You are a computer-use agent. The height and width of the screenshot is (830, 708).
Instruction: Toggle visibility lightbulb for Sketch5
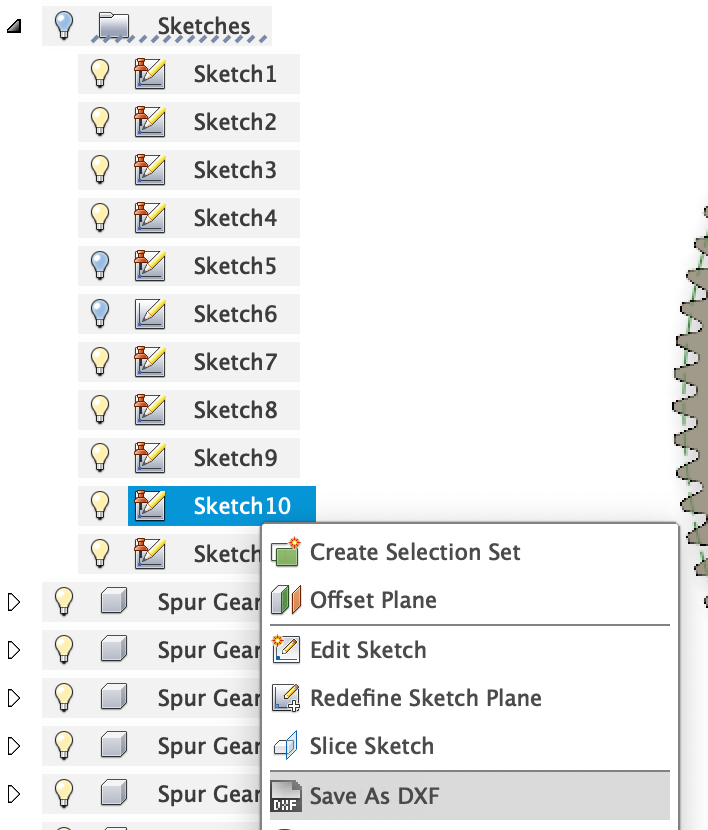click(x=100, y=265)
